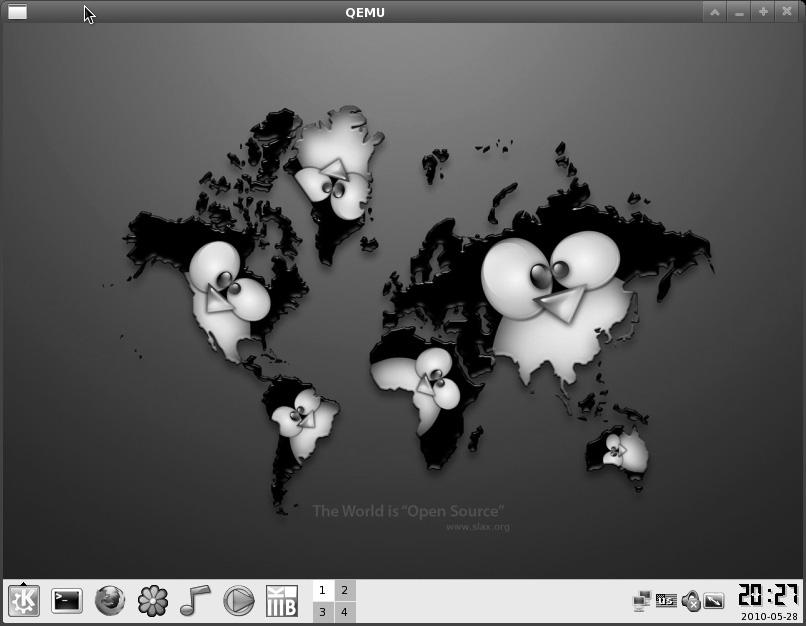This screenshot has width=806, height=626.
Task: Open the network monitor tray icon
Action: [x=642, y=600]
